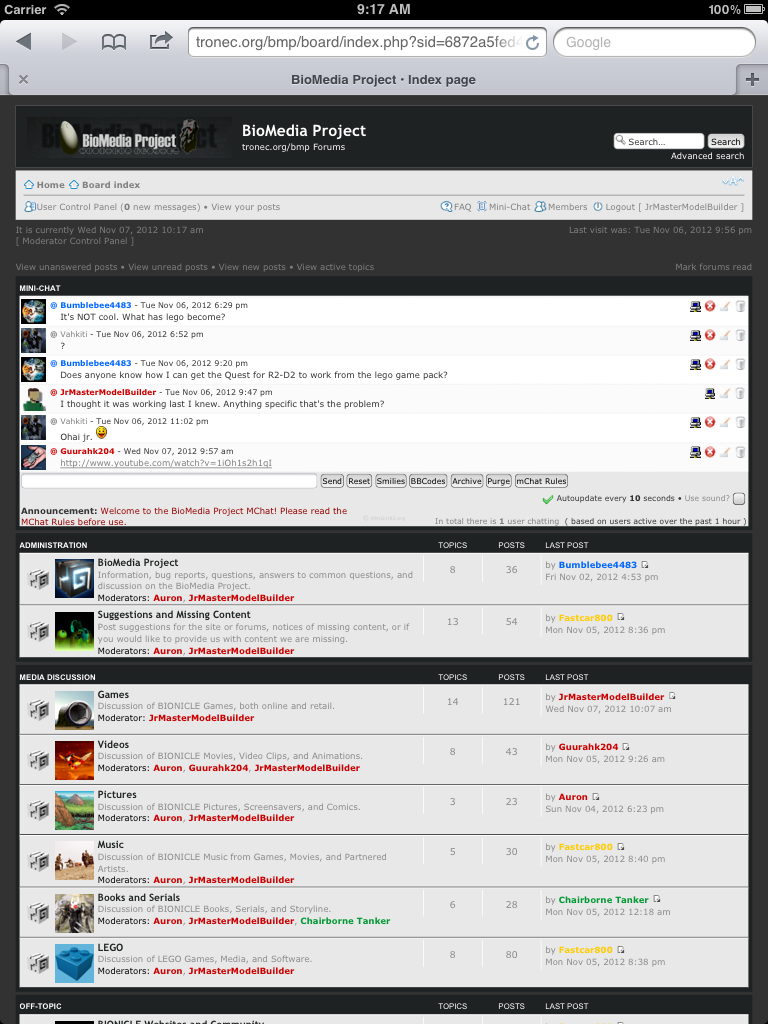This screenshot has height=1024, width=768.
Task: Show IP icon on 6:29 pm Bumblebee4483 message
Action: [696, 306]
